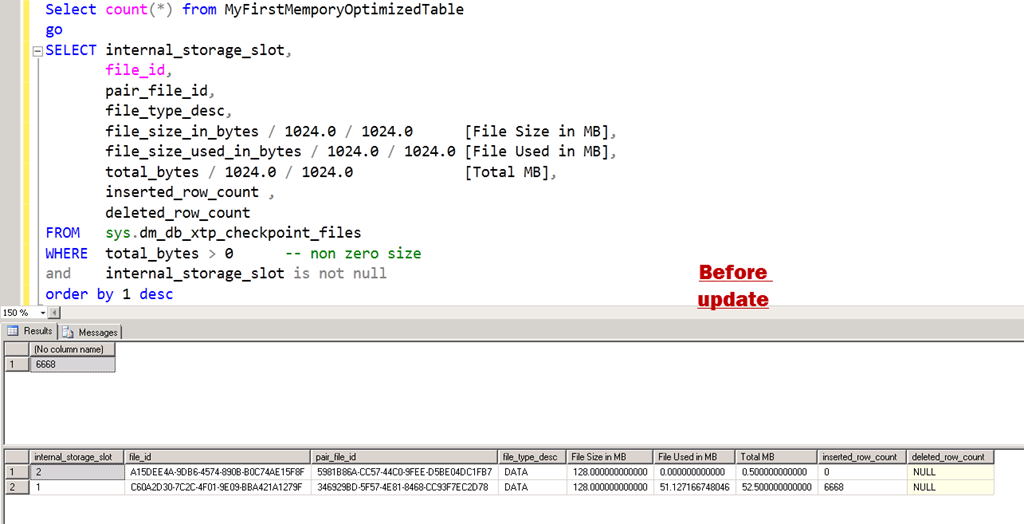This screenshot has width=1024, height=524.
Task: Select the Total MB column header
Action: click(776, 457)
